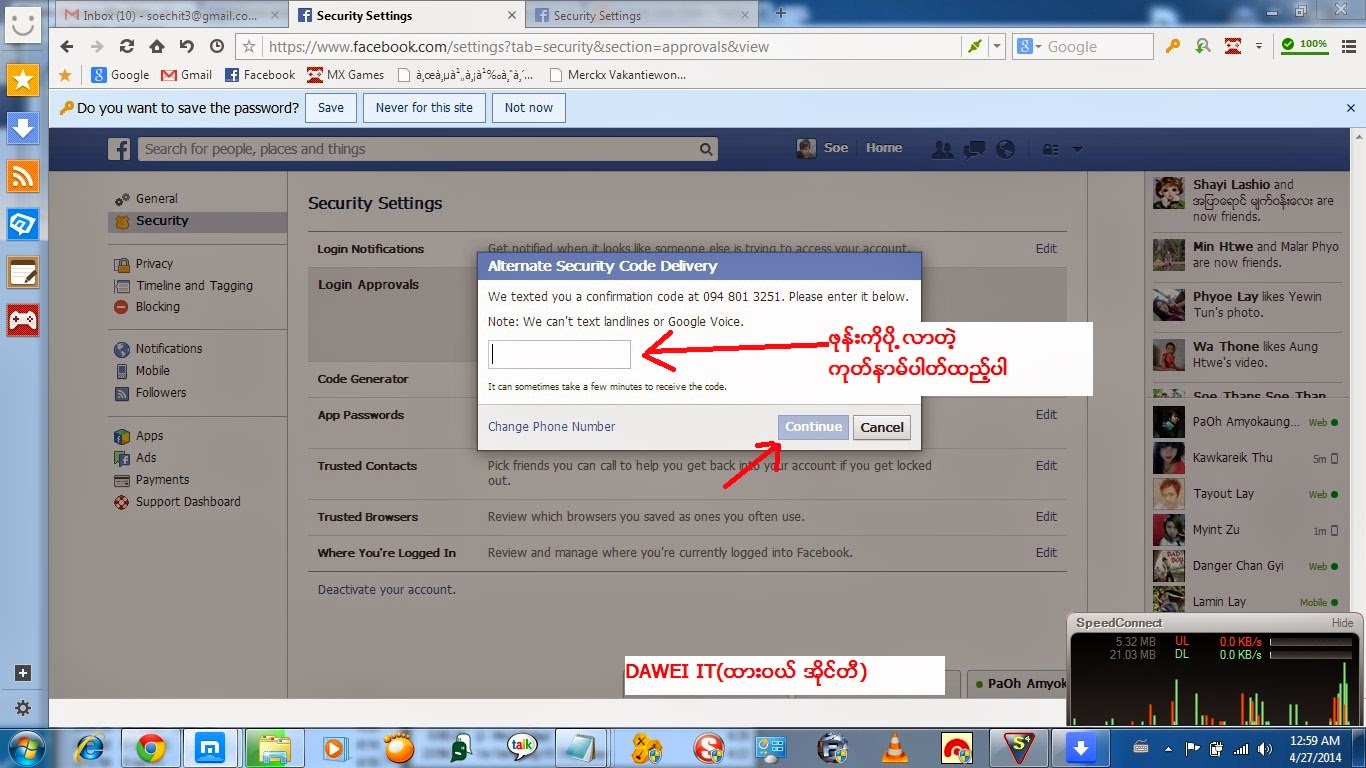Open search engine dropdown beside Google icon
The width and height of the screenshot is (1366, 768).
(x=1036, y=47)
